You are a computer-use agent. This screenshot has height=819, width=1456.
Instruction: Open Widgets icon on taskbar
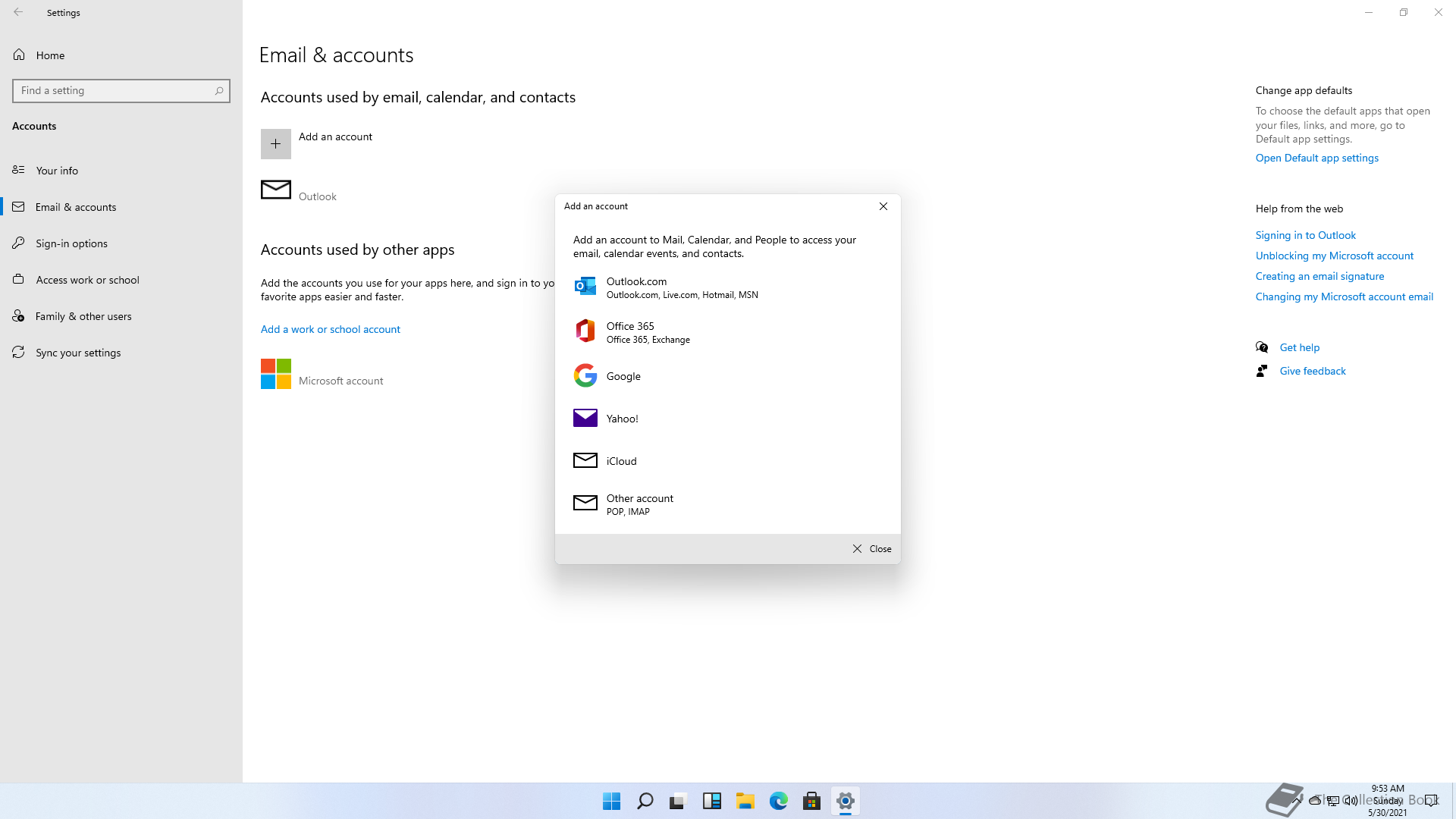coord(711,801)
